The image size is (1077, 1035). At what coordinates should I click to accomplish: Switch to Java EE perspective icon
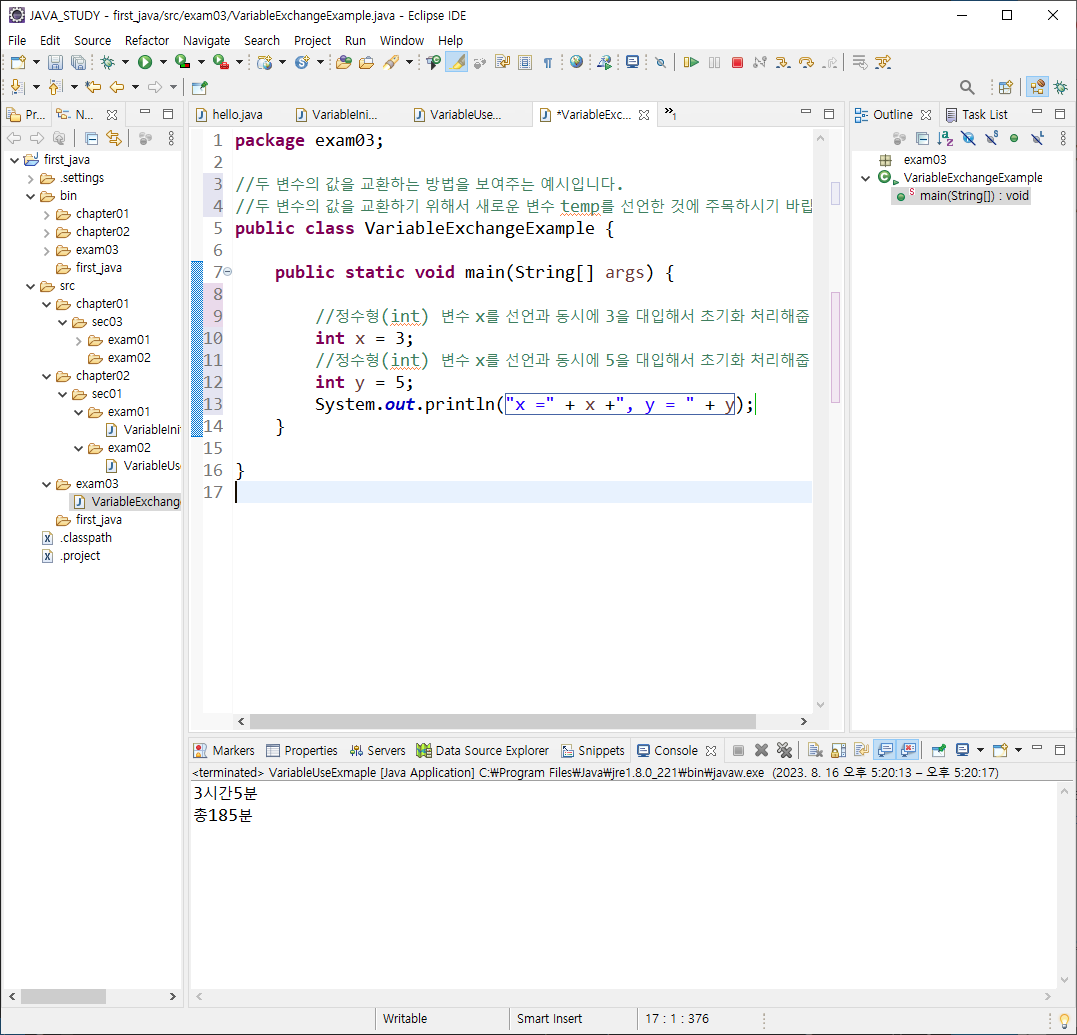coord(1037,87)
